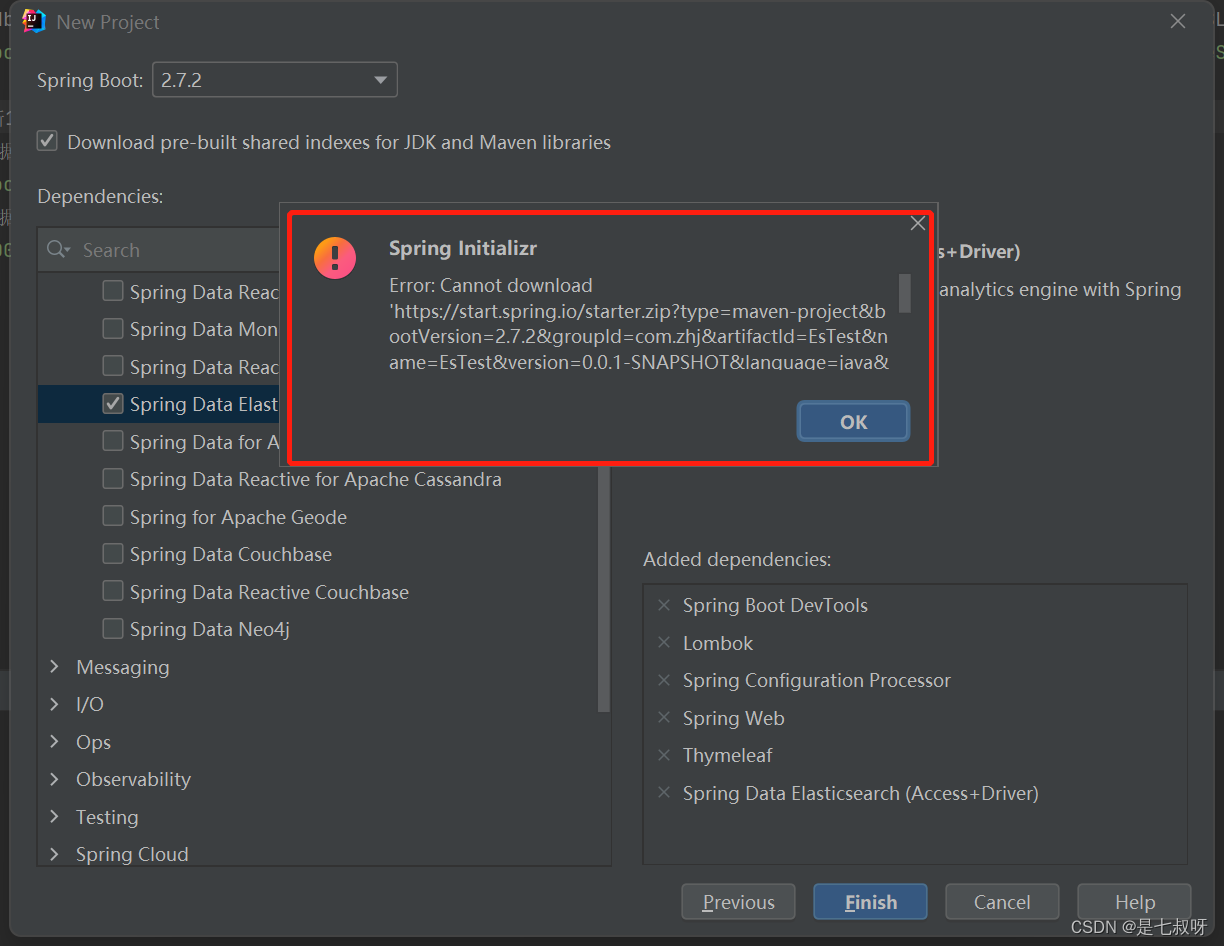Select Spring Boot DevTools text in list
Screen dimensions: 1224x946
click(775, 605)
